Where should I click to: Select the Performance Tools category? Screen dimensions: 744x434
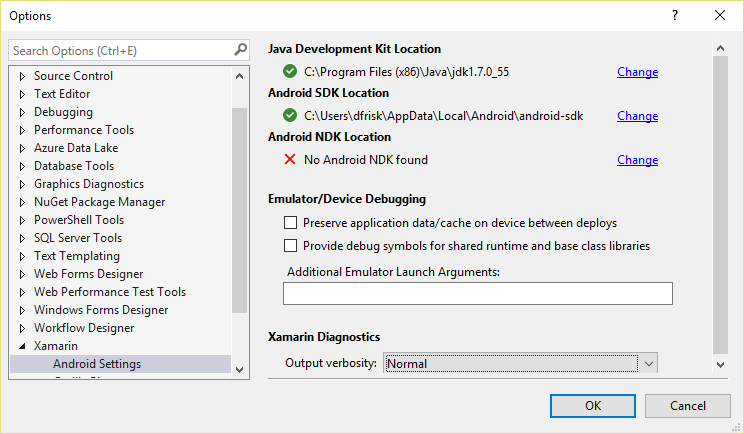[x=84, y=130]
